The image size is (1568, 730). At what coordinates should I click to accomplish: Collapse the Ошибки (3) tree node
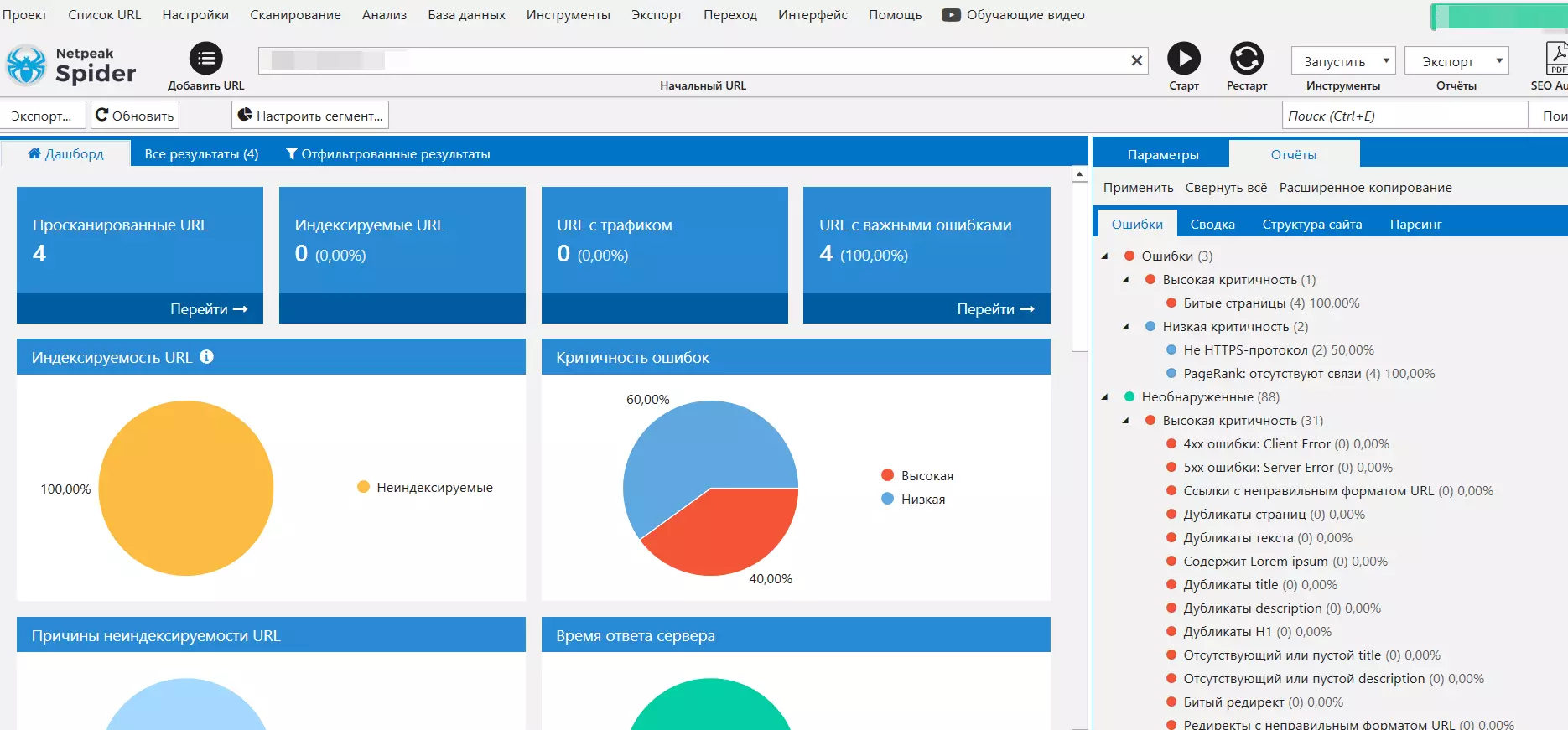(1105, 256)
